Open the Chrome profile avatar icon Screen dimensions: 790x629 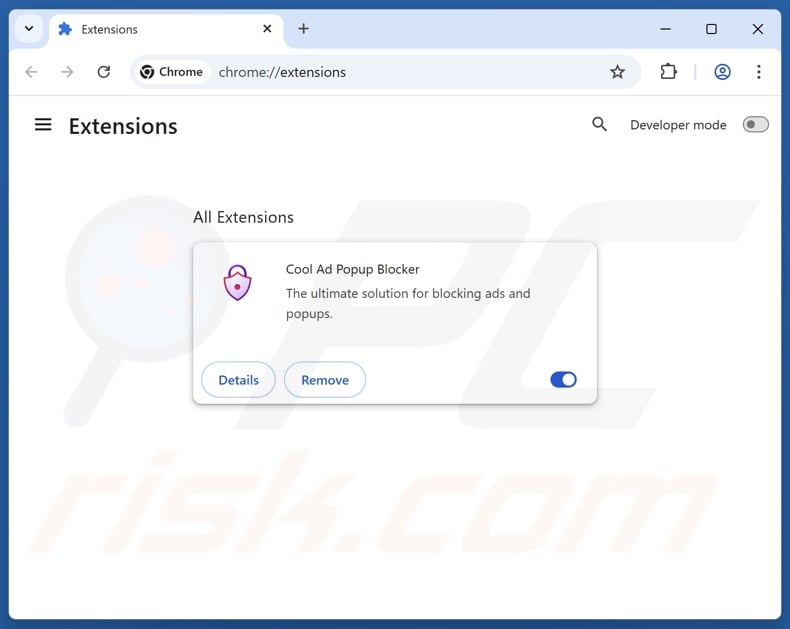722,72
